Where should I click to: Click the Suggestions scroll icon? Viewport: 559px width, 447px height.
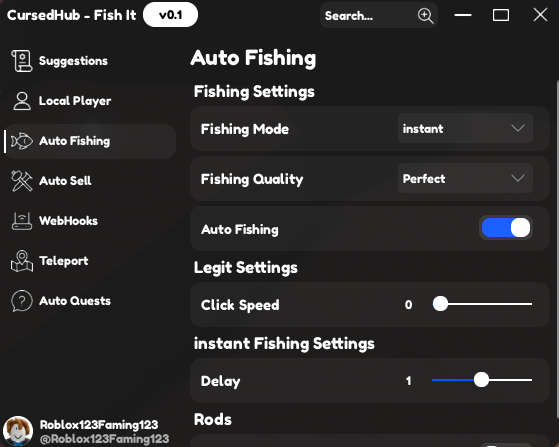pyautogui.click(x=22, y=61)
